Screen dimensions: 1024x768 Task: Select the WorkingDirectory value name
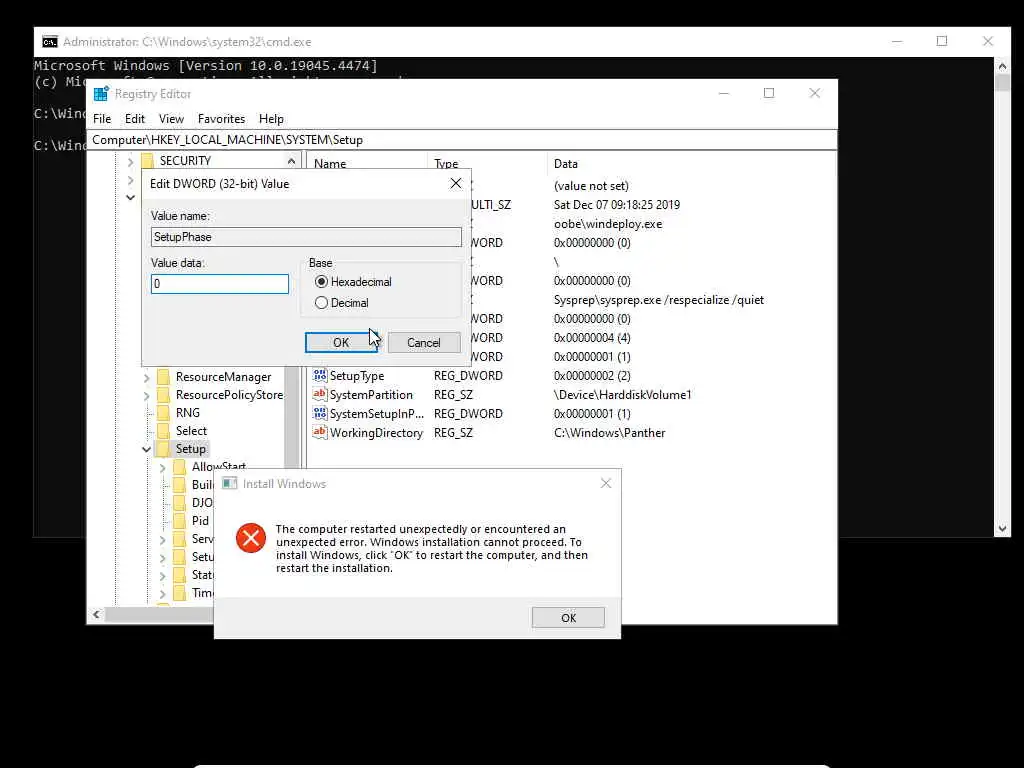coord(376,432)
